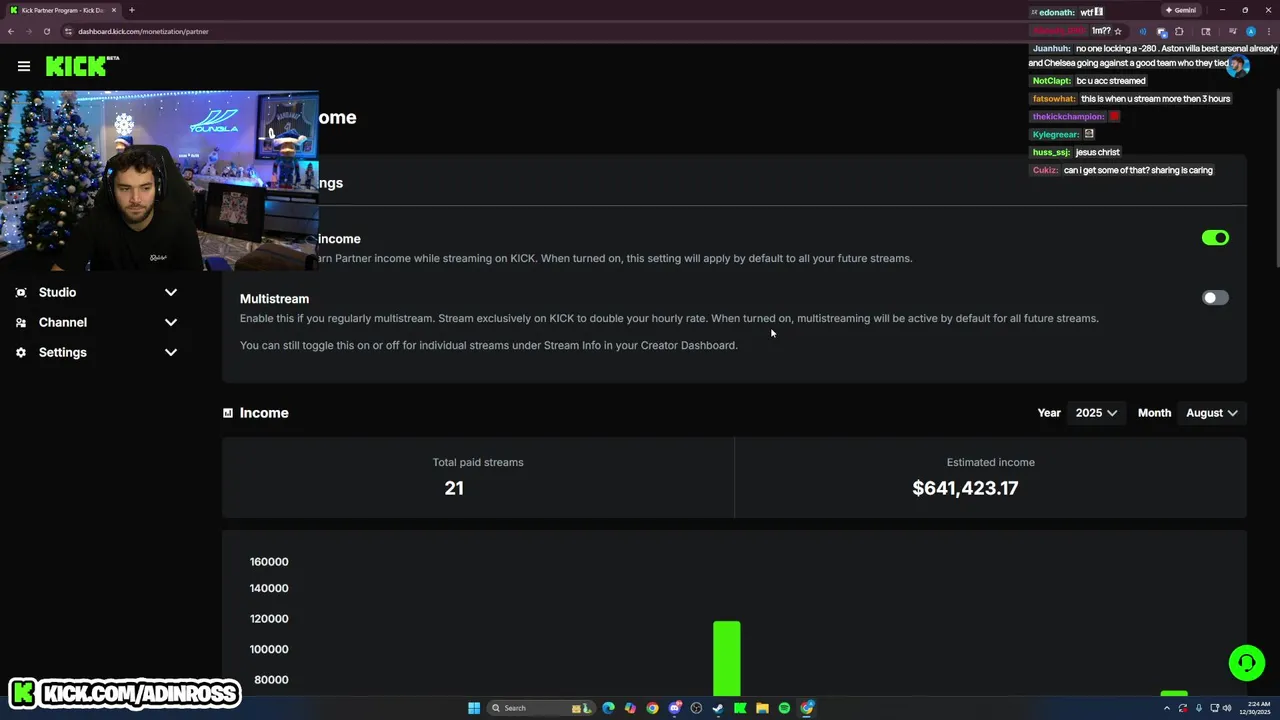The width and height of the screenshot is (1280, 720).
Task: Open Windows Start menu
Action: point(474,708)
